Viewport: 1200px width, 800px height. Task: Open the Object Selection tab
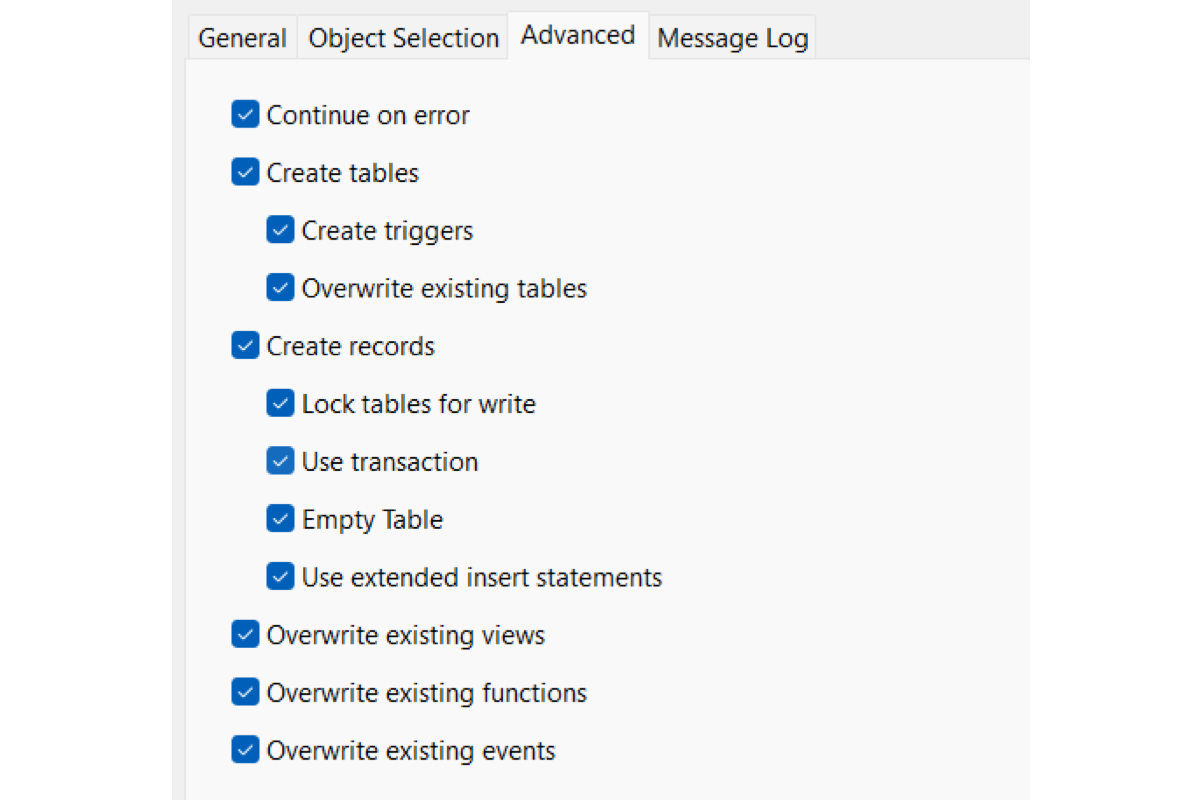(x=403, y=39)
